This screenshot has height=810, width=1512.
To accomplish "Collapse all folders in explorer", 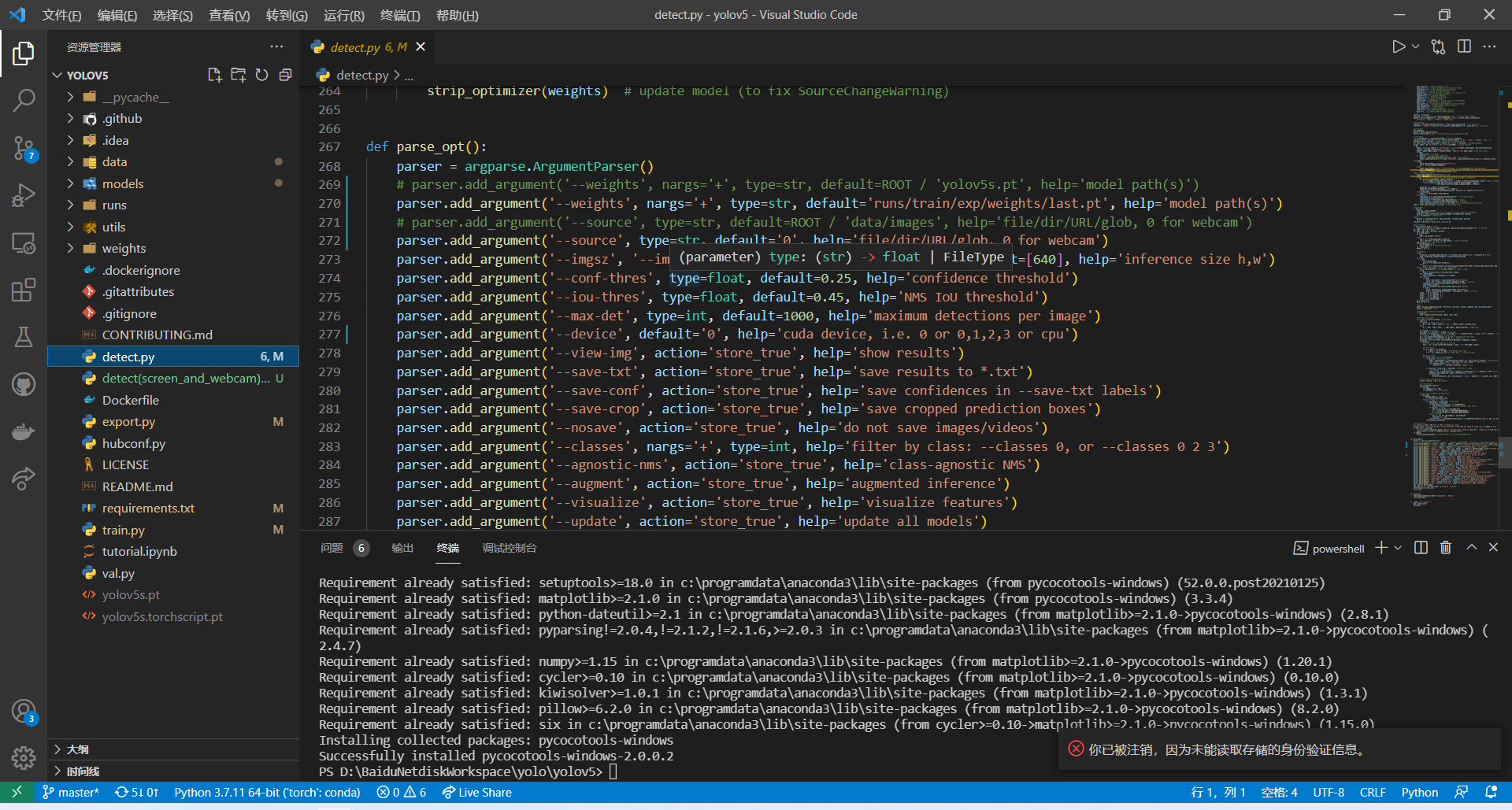I will [x=285, y=75].
